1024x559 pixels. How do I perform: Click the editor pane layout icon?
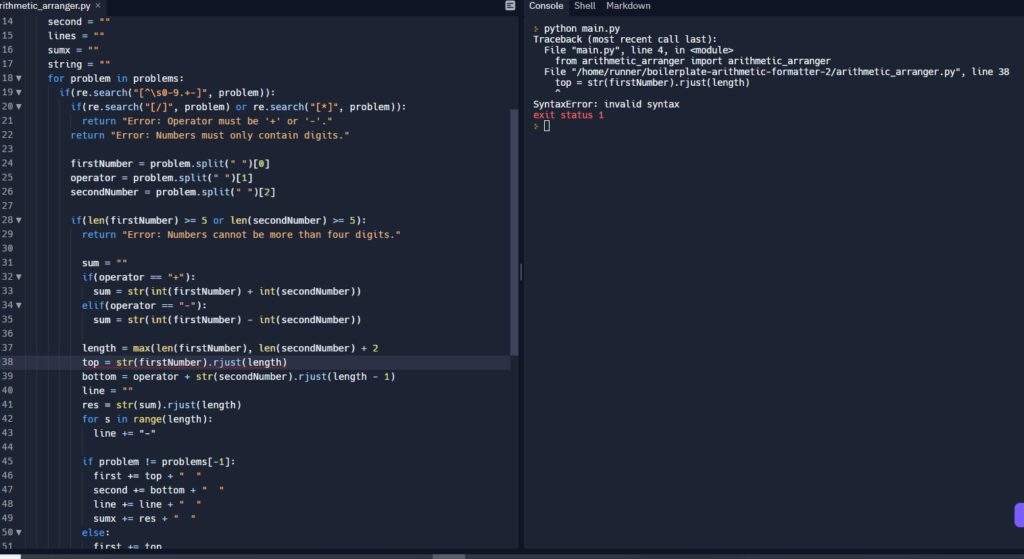[x=511, y=6]
